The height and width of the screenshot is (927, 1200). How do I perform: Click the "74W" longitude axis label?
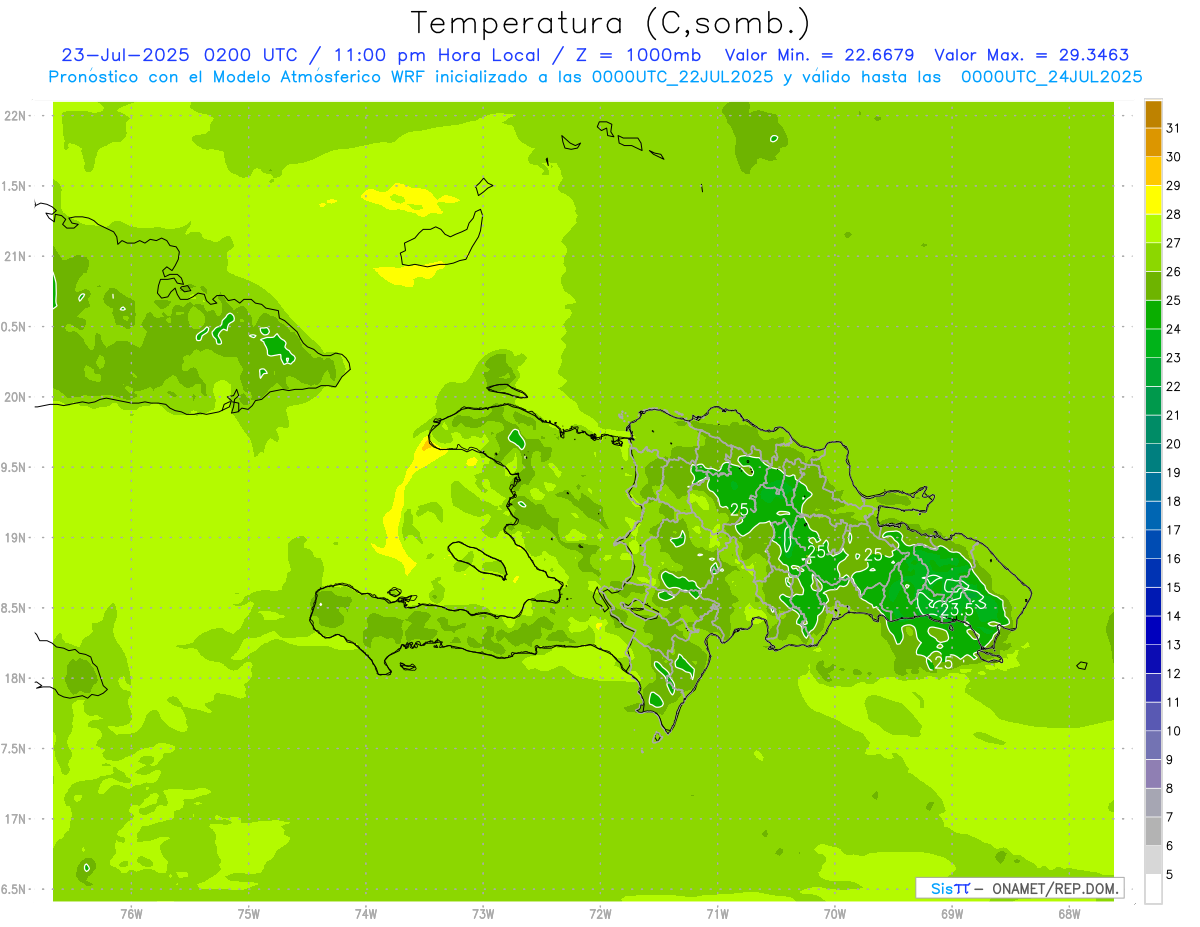[366, 914]
